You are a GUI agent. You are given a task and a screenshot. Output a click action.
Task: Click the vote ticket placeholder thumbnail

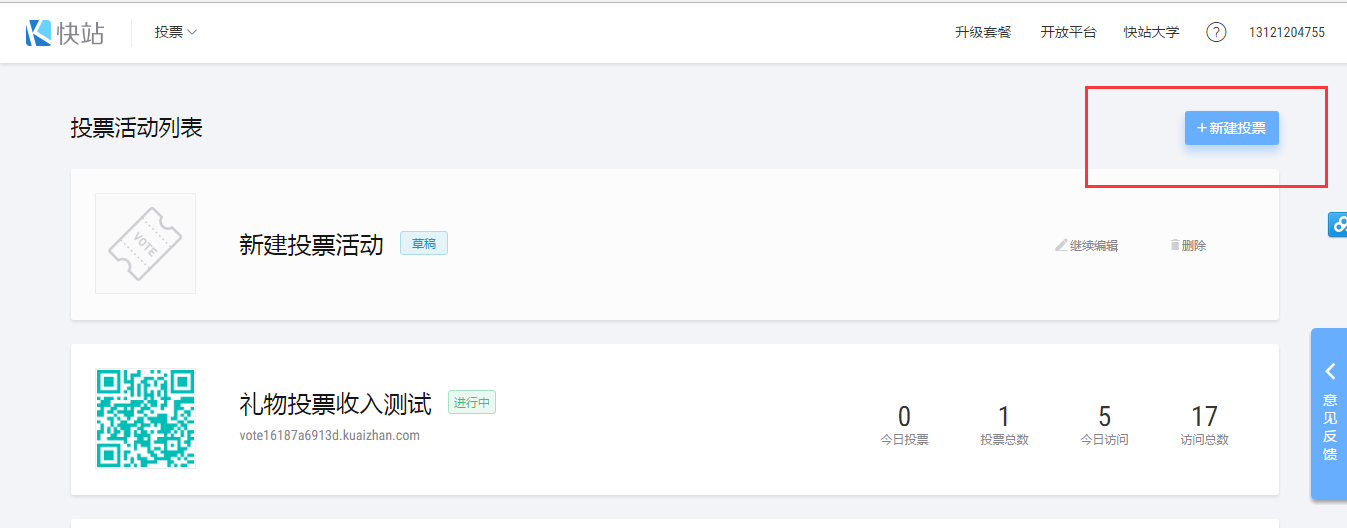pyautogui.click(x=145, y=244)
